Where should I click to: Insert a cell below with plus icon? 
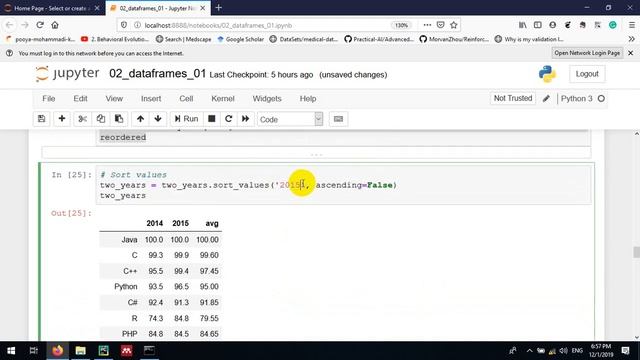[62, 119]
